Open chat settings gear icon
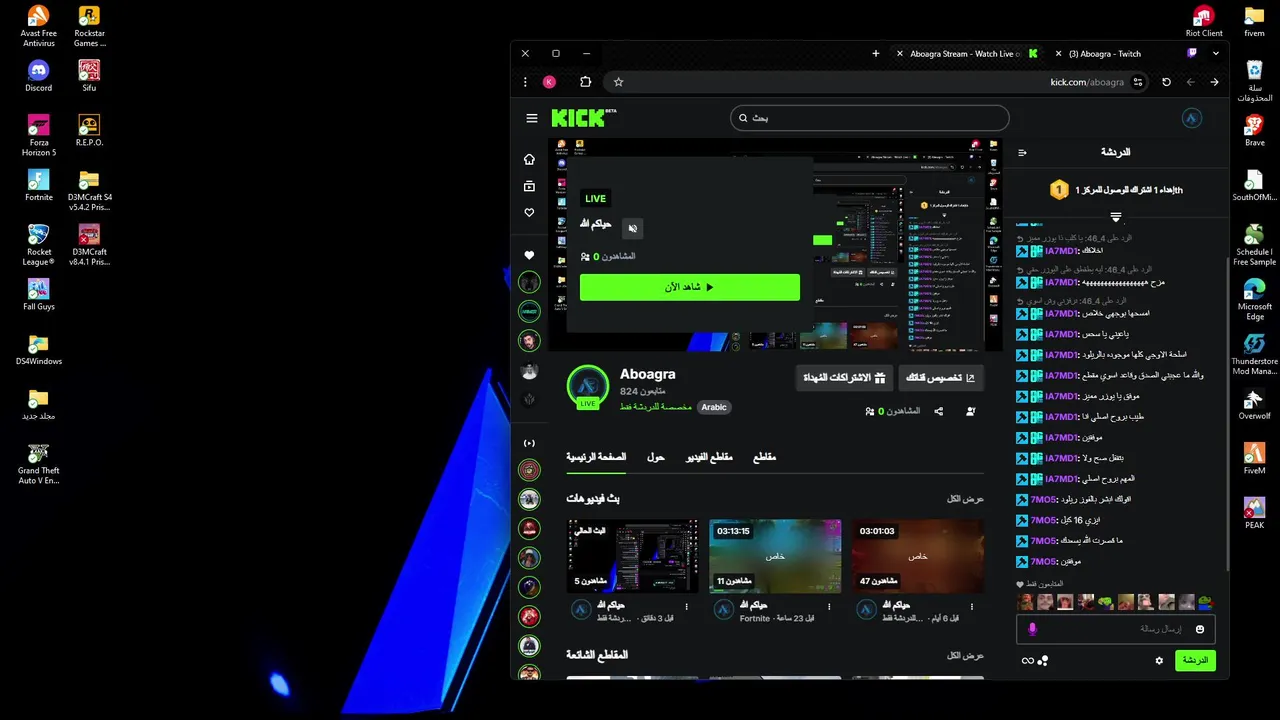The height and width of the screenshot is (720, 1280). coord(1159,661)
